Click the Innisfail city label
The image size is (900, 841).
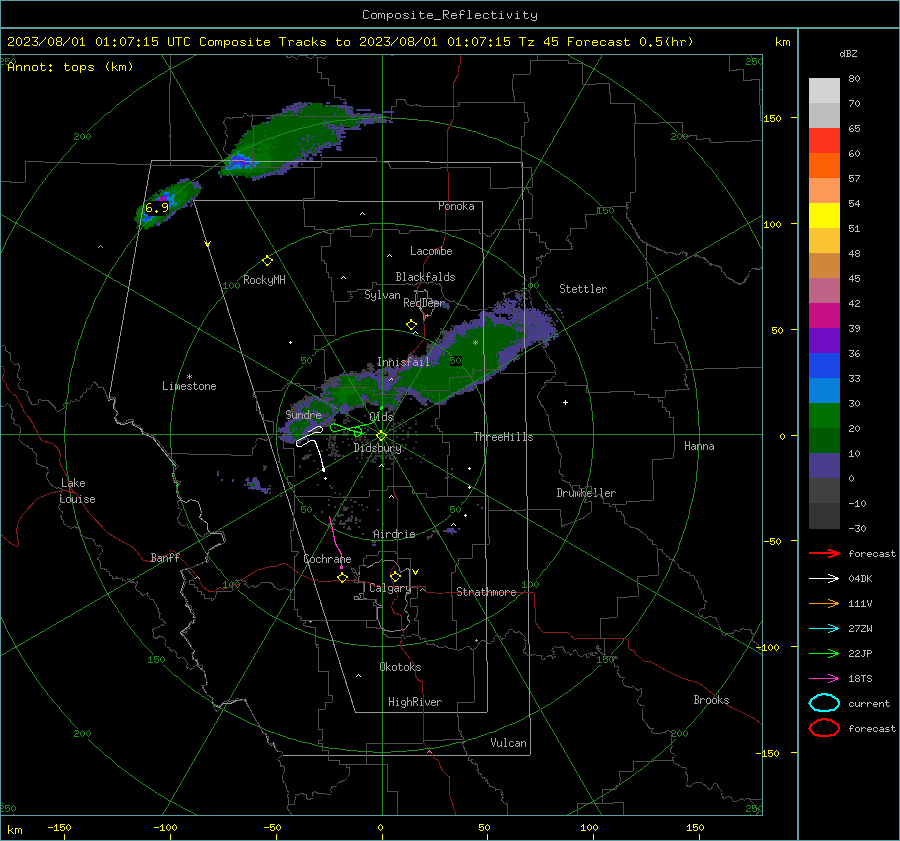pos(403,362)
